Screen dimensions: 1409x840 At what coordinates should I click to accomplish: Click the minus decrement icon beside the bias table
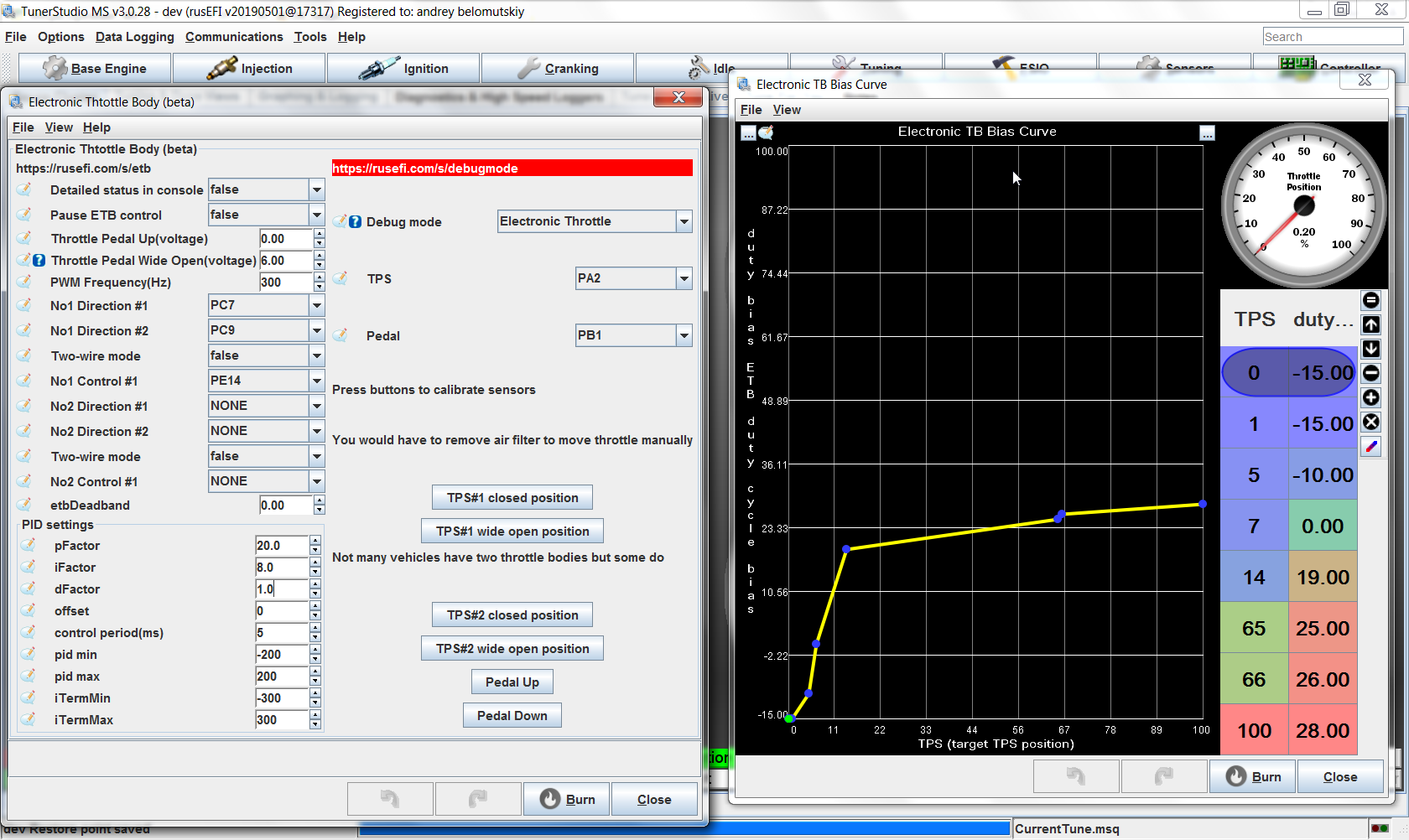pyautogui.click(x=1370, y=373)
